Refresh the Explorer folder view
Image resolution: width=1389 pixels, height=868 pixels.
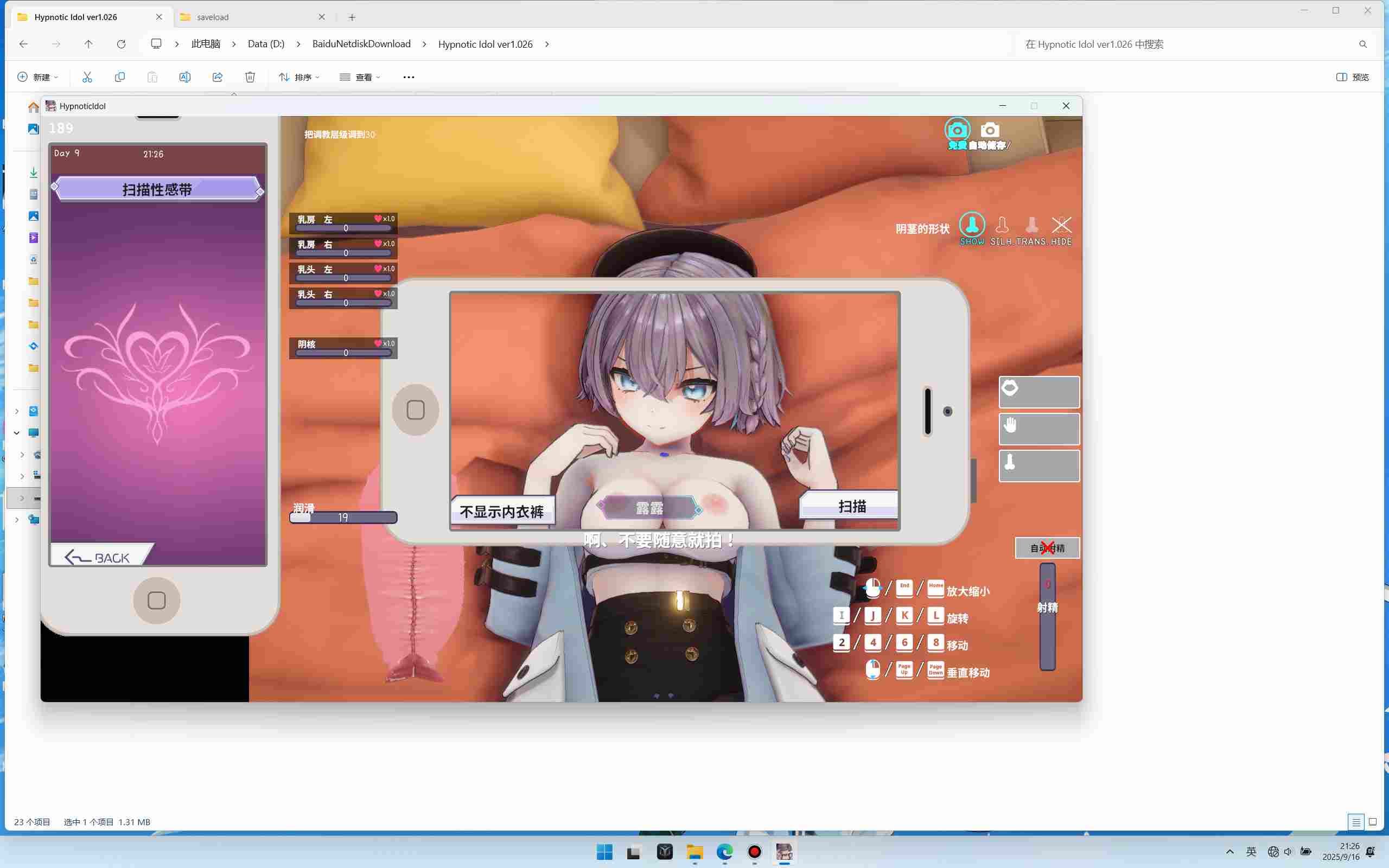tap(121, 44)
